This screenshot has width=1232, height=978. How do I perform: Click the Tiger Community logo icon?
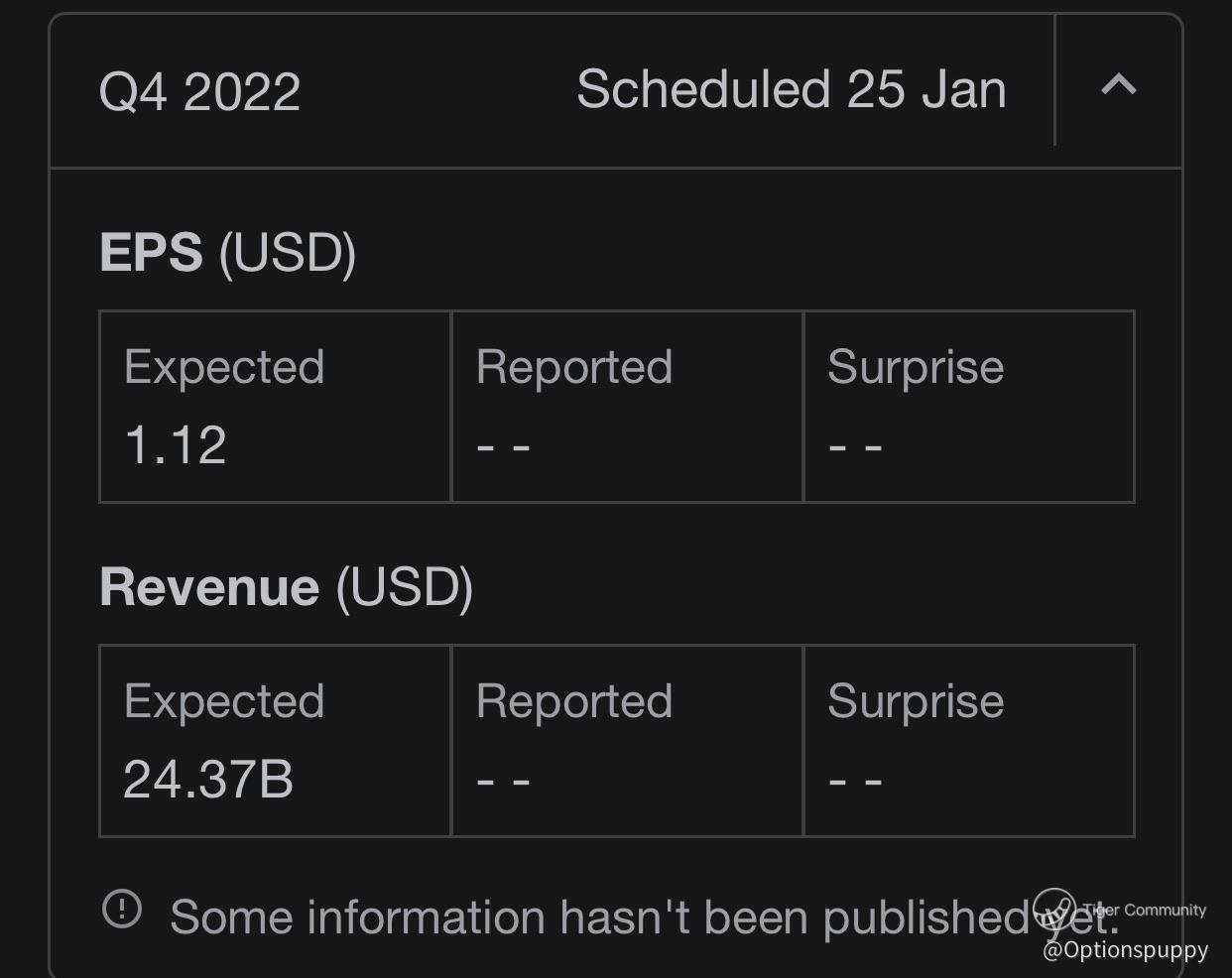click(x=1053, y=909)
